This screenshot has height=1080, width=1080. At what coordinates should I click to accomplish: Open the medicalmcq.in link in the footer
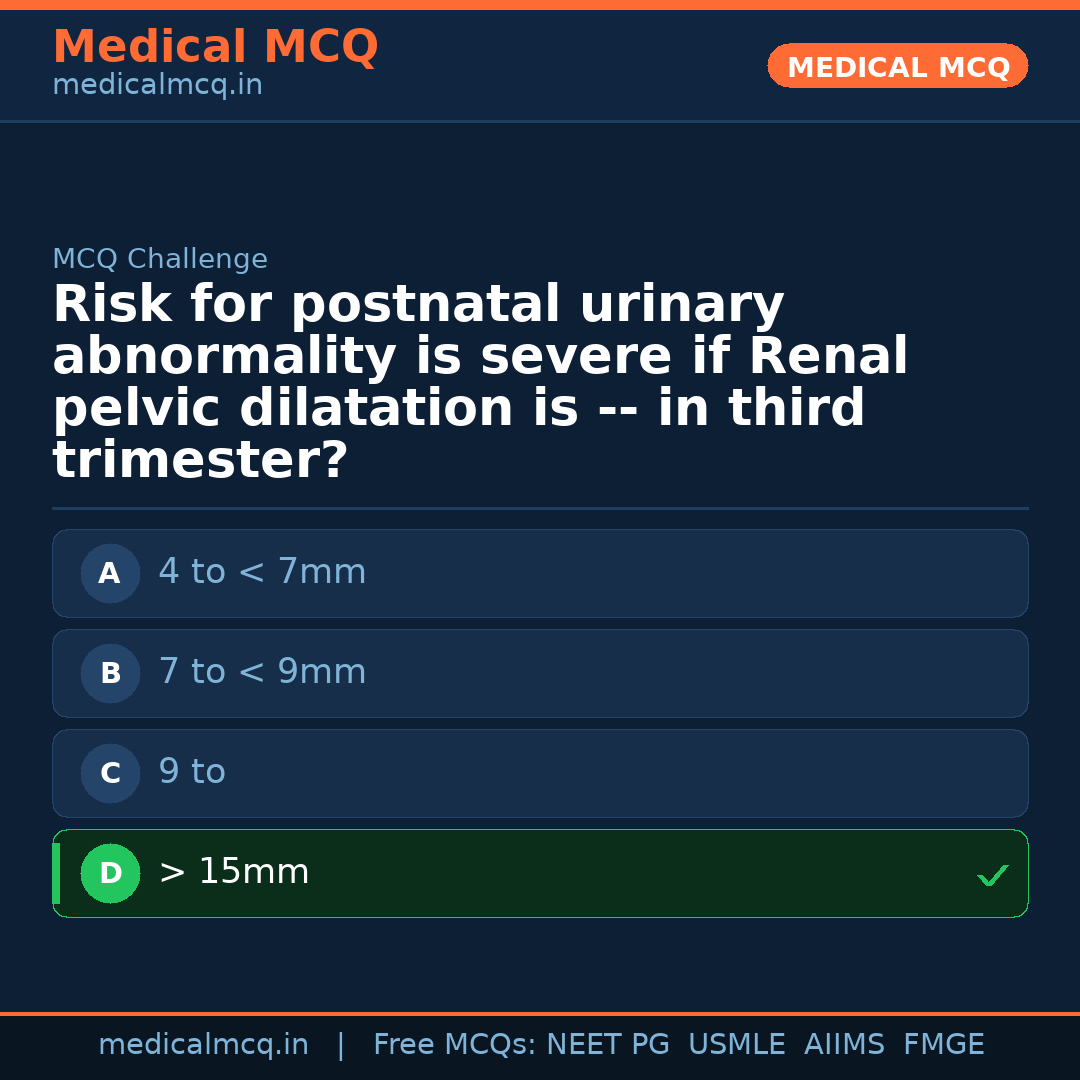pos(203,1045)
